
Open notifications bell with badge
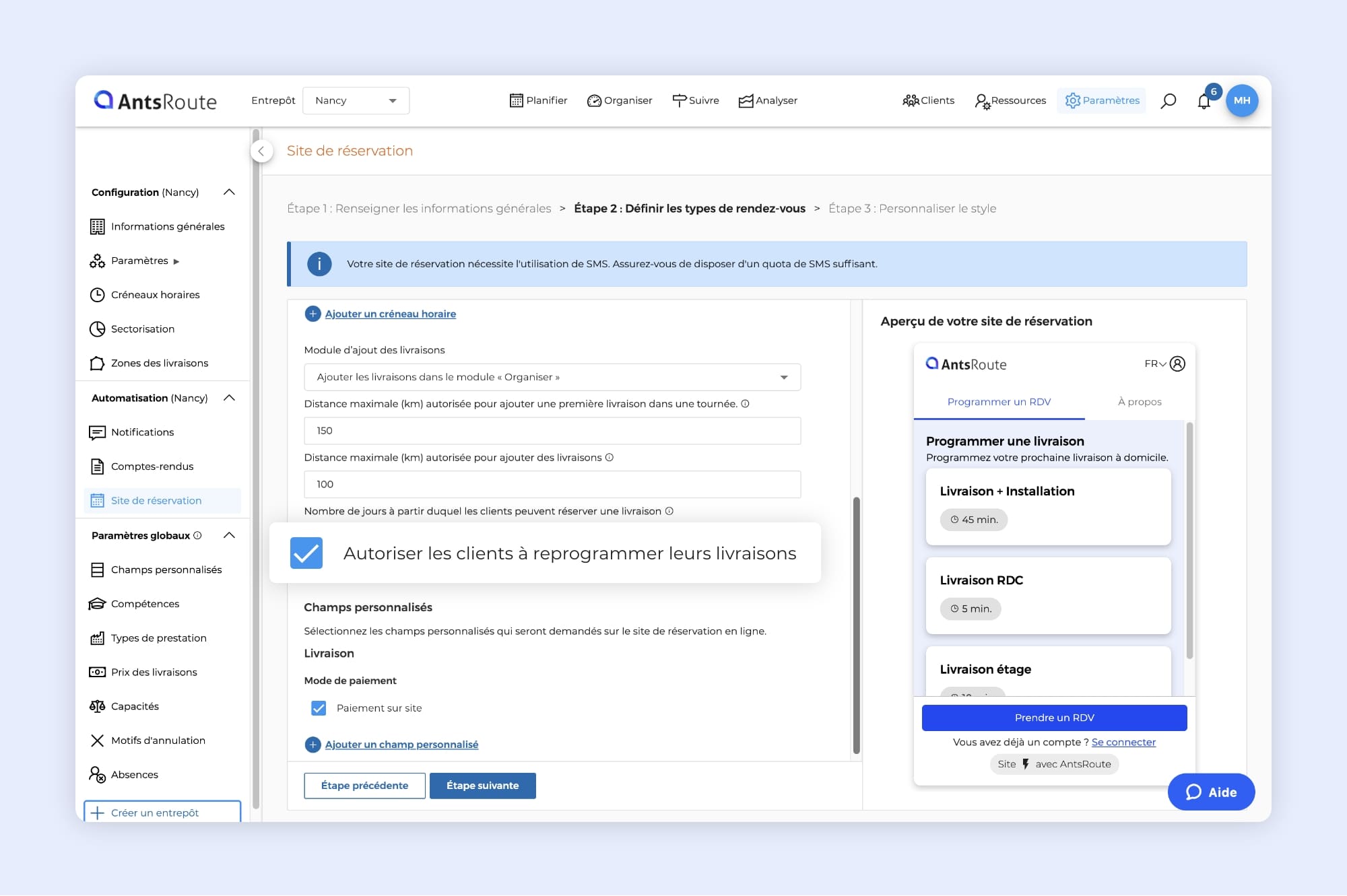1204,102
